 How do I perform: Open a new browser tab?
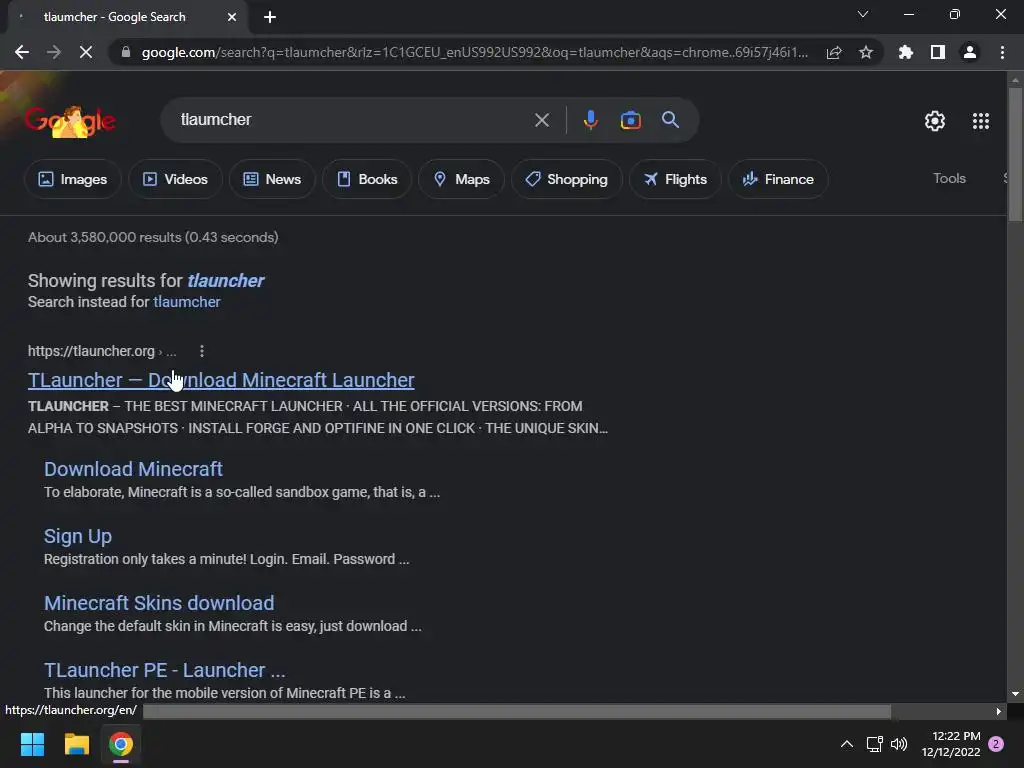pyautogui.click(x=270, y=17)
